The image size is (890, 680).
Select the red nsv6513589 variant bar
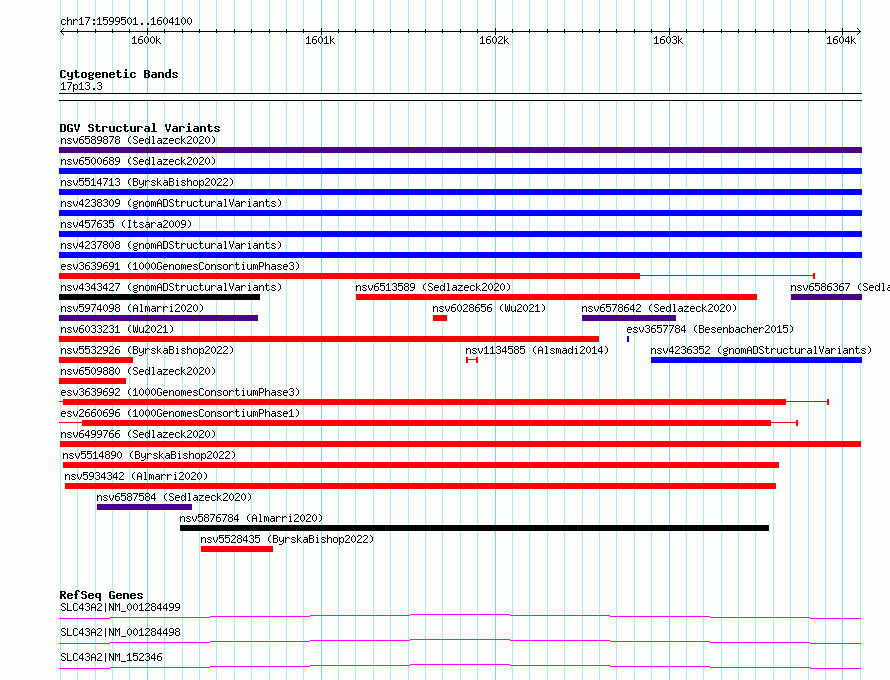click(x=556, y=297)
